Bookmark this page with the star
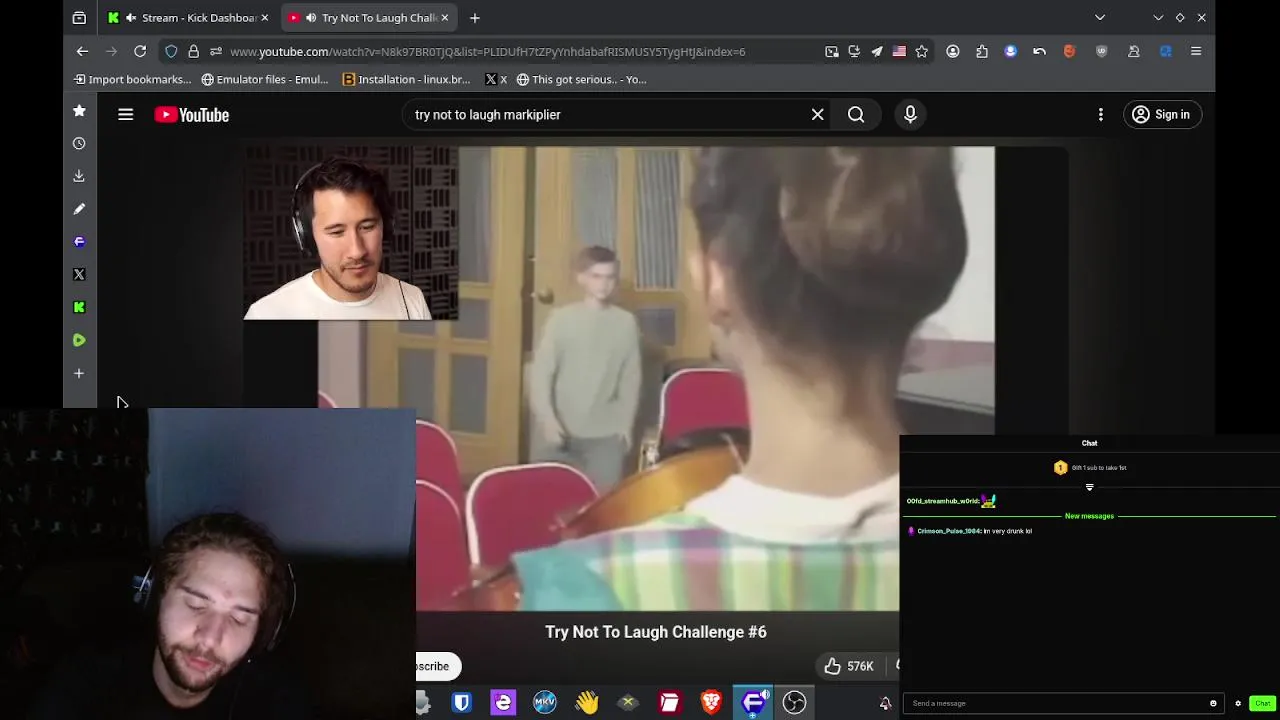The width and height of the screenshot is (1280, 720). click(922, 52)
